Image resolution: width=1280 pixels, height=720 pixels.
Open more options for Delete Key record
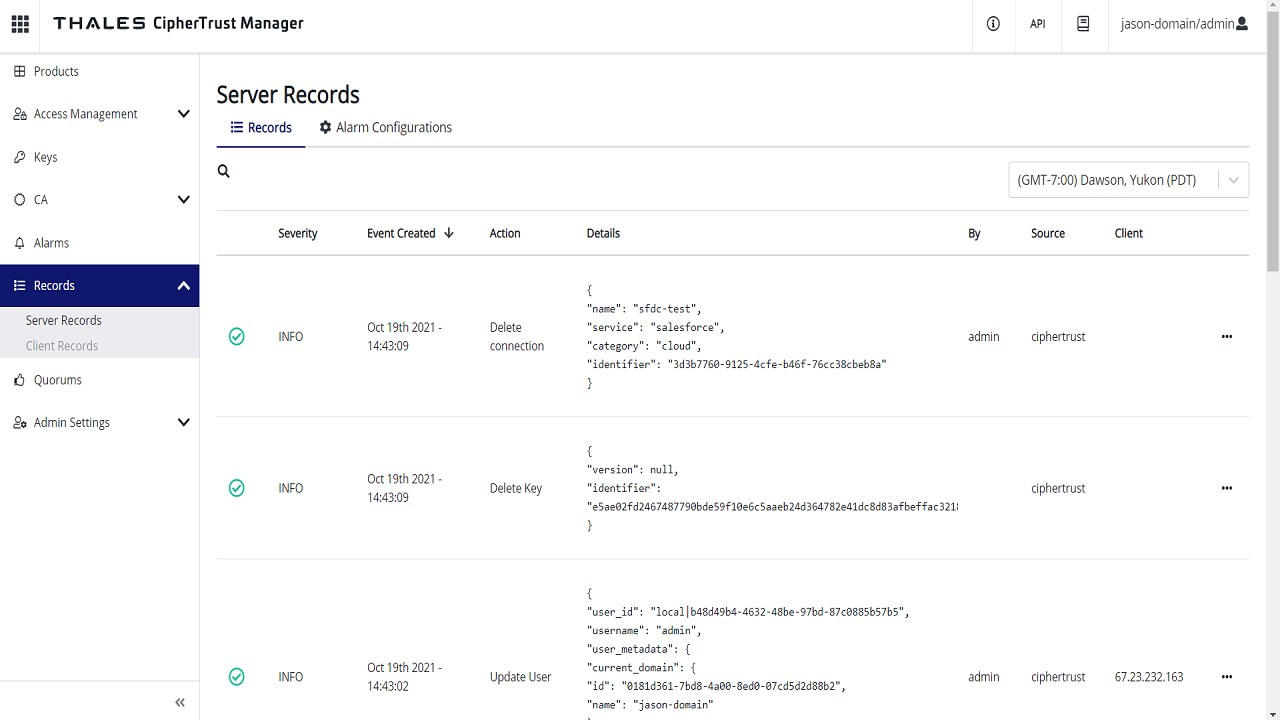[x=1227, y=488]
